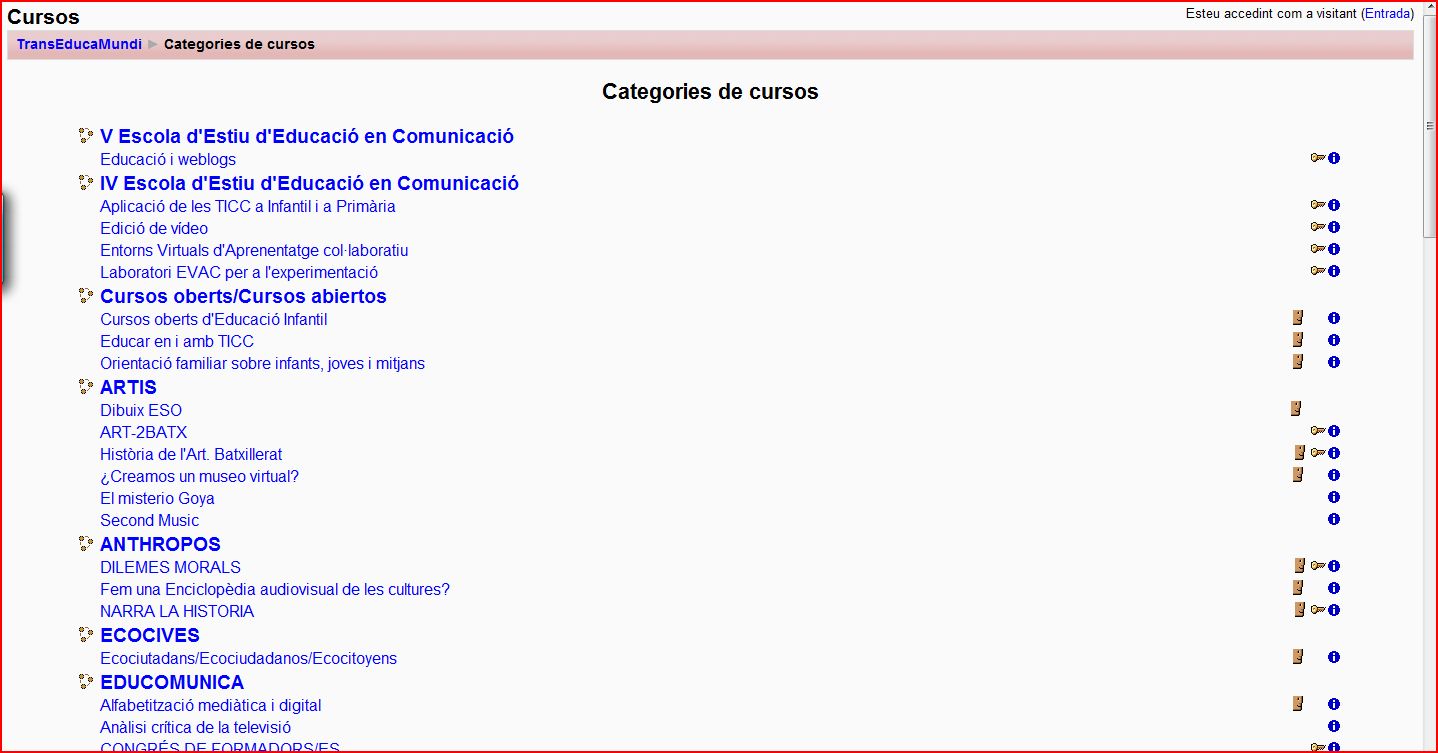Open info icon for Second Music course
Viewport: 1438px width, 753px height.
(x=1333, y=520)
